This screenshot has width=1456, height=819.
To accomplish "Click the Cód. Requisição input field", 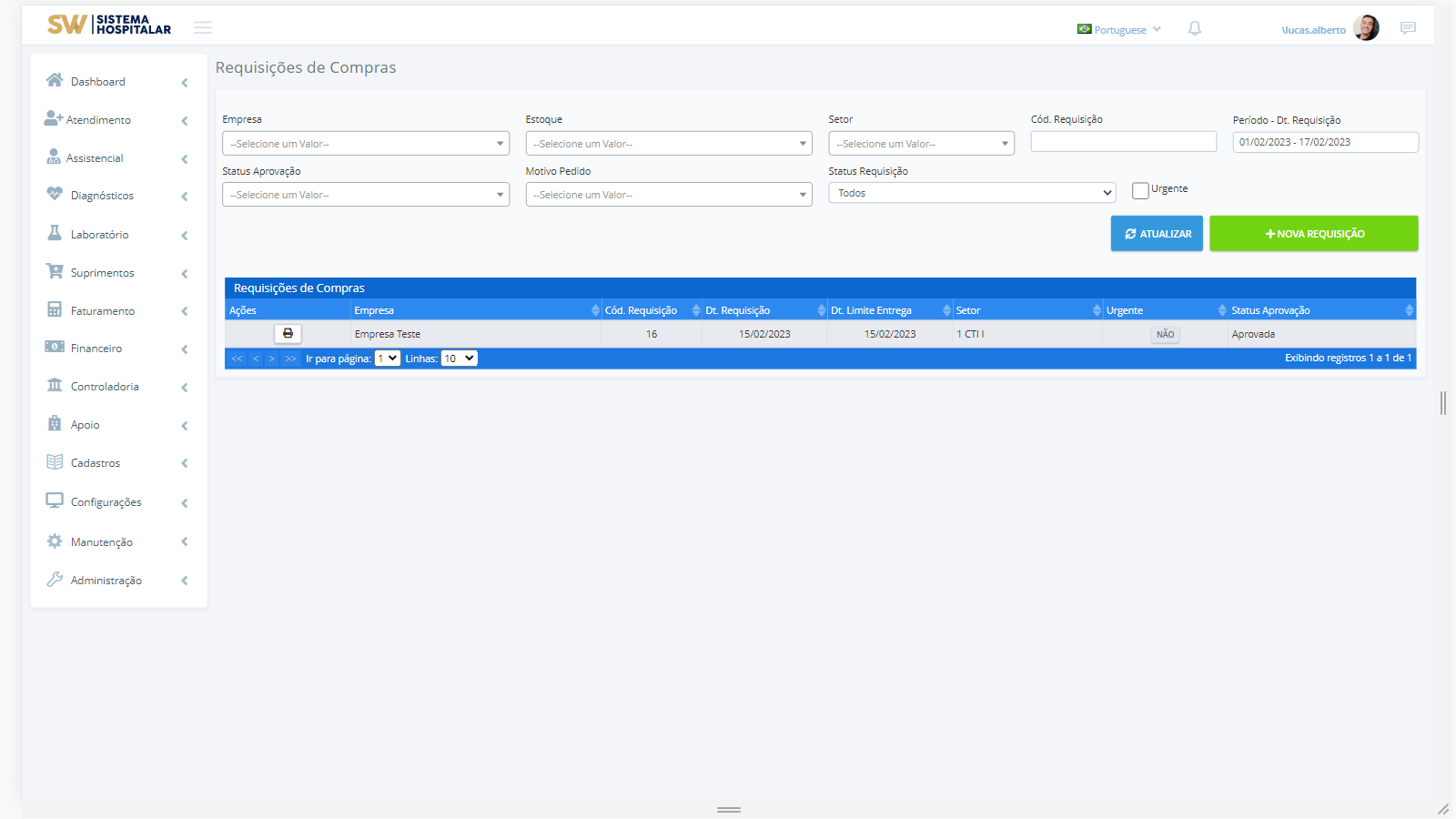I will tap(1123, 142).
